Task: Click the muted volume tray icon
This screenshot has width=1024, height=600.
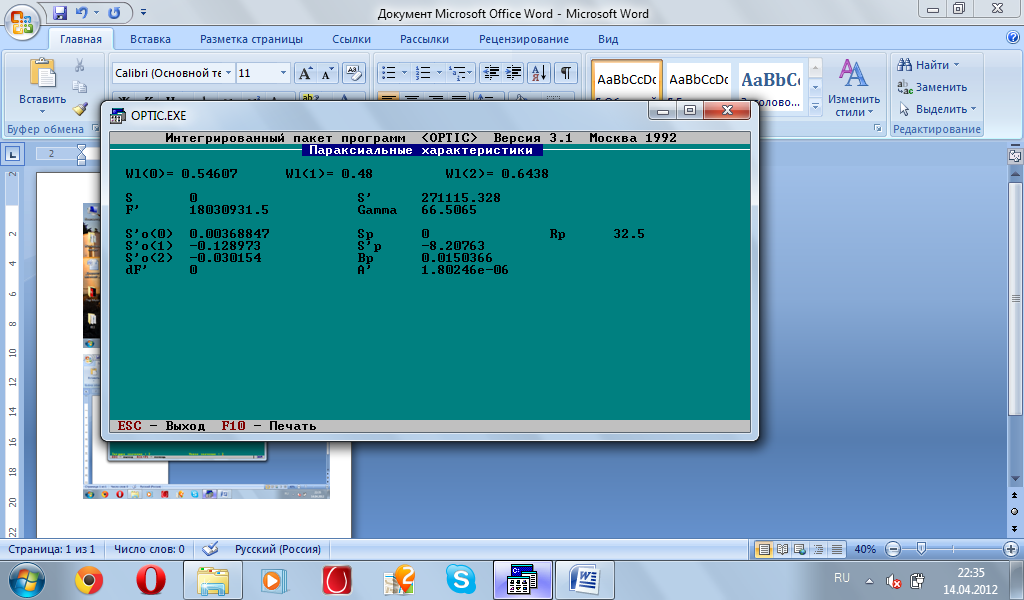Action: click(893, 580)
